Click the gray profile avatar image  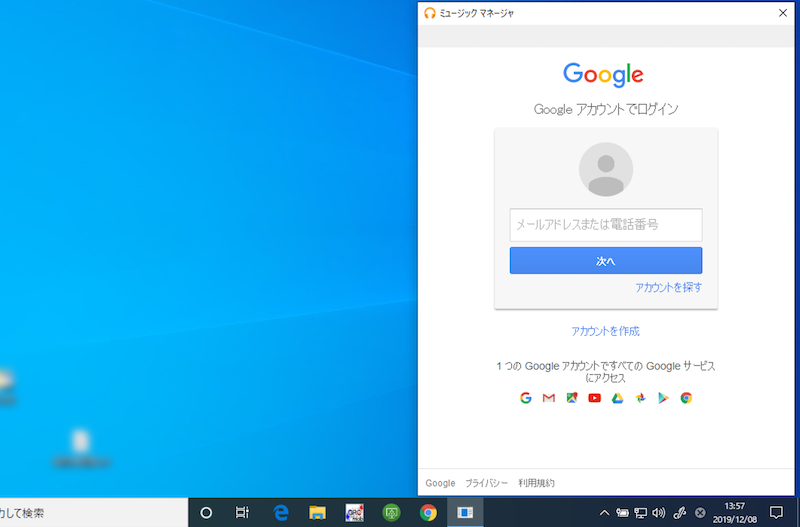coord(605,169)
